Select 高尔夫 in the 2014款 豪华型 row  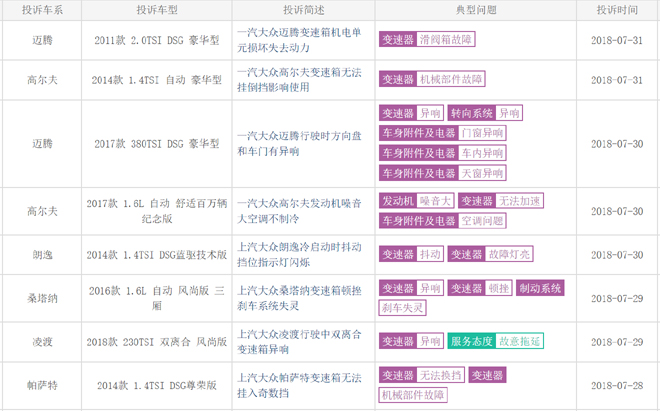[42, 80]
